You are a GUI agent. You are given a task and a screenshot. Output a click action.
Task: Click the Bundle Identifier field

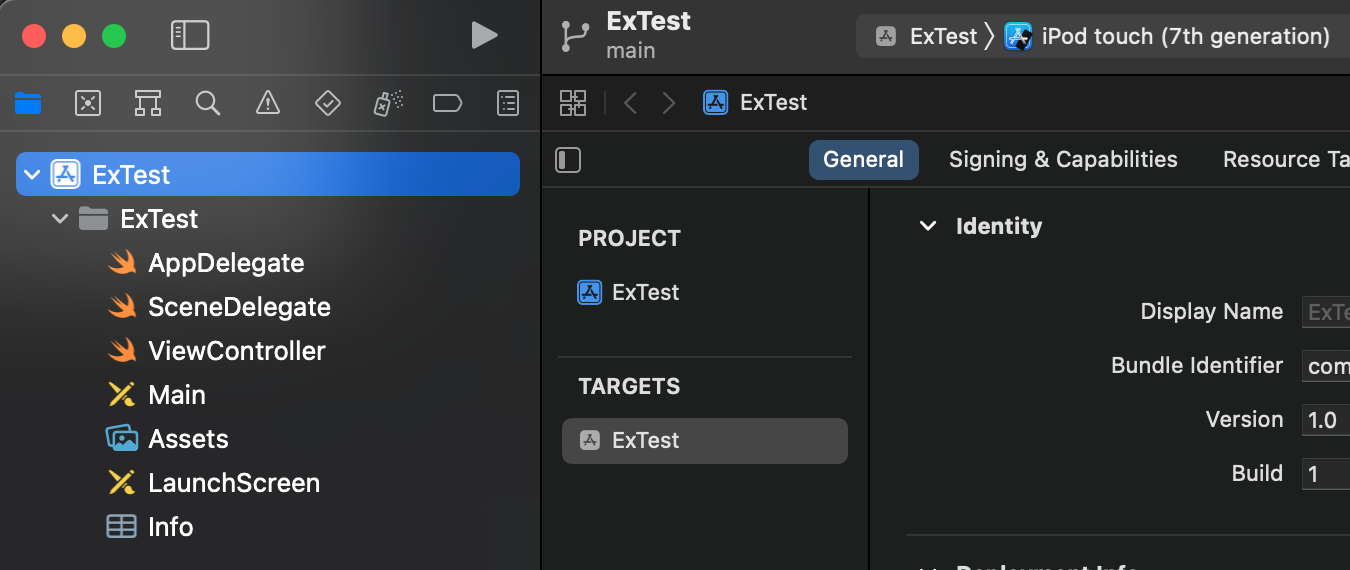pos(1326,366)
